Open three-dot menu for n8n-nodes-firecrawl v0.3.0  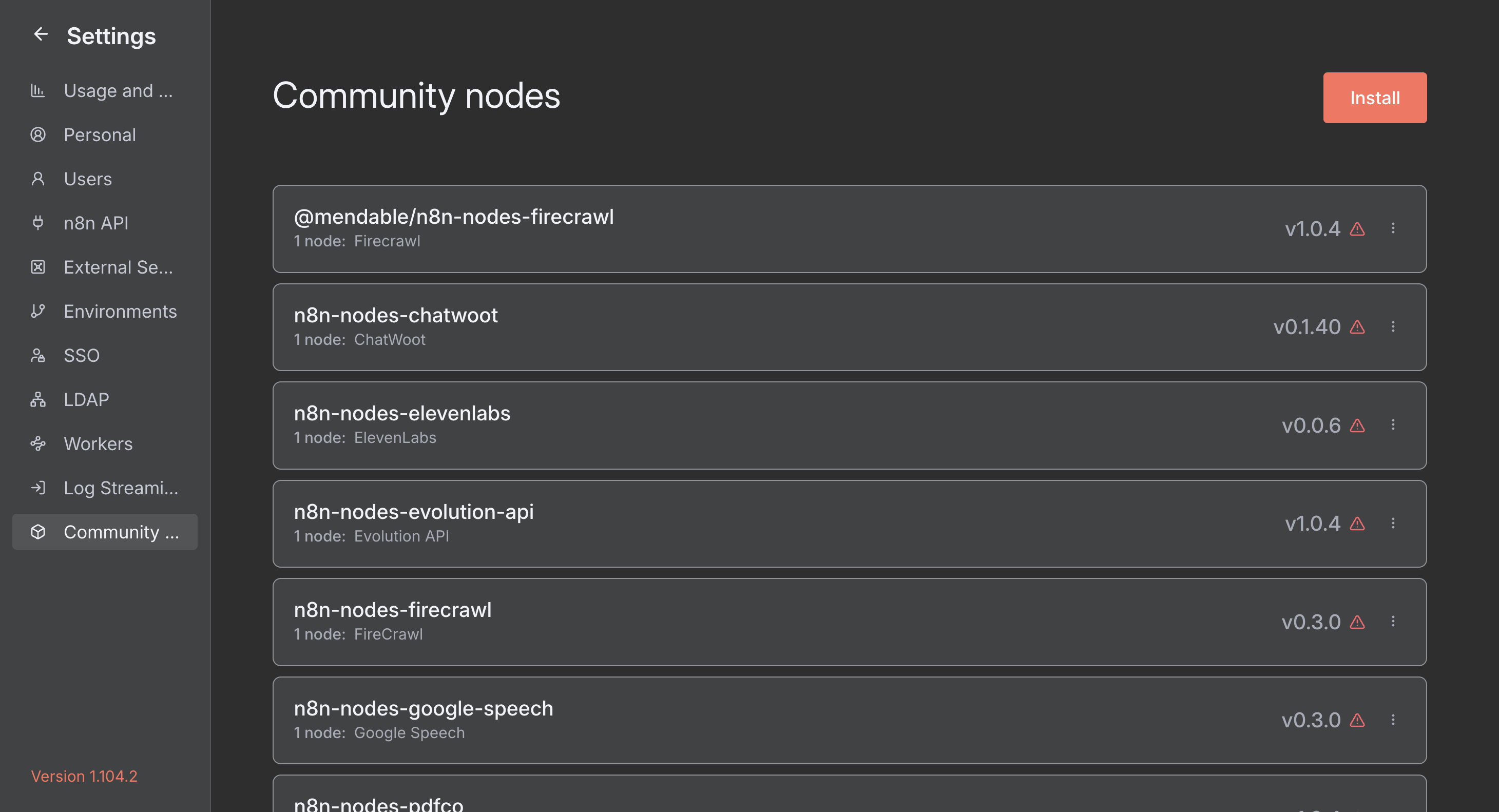point(1393,622)
